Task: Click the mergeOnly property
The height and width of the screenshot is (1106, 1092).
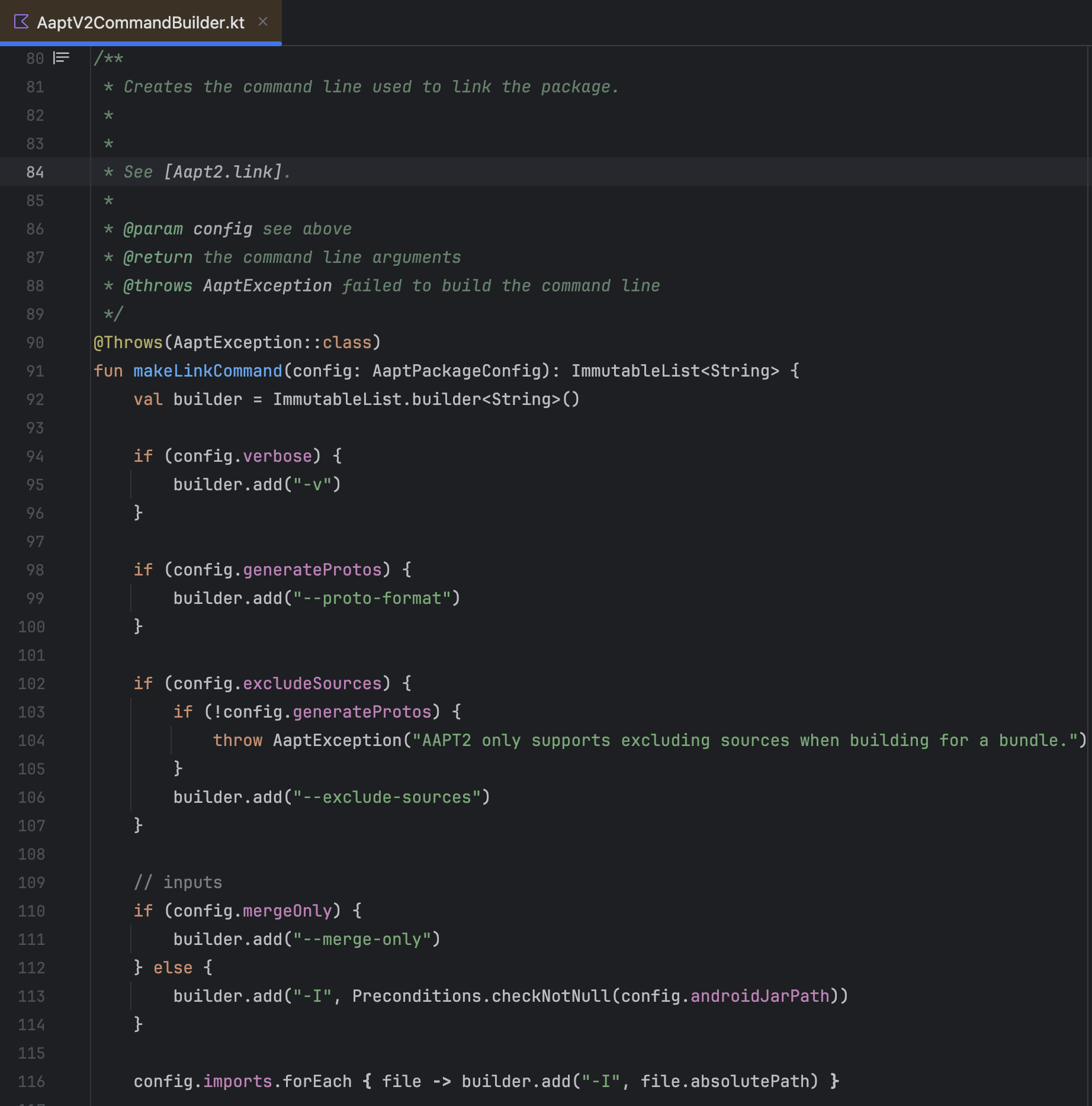Action: click(287, 911)
